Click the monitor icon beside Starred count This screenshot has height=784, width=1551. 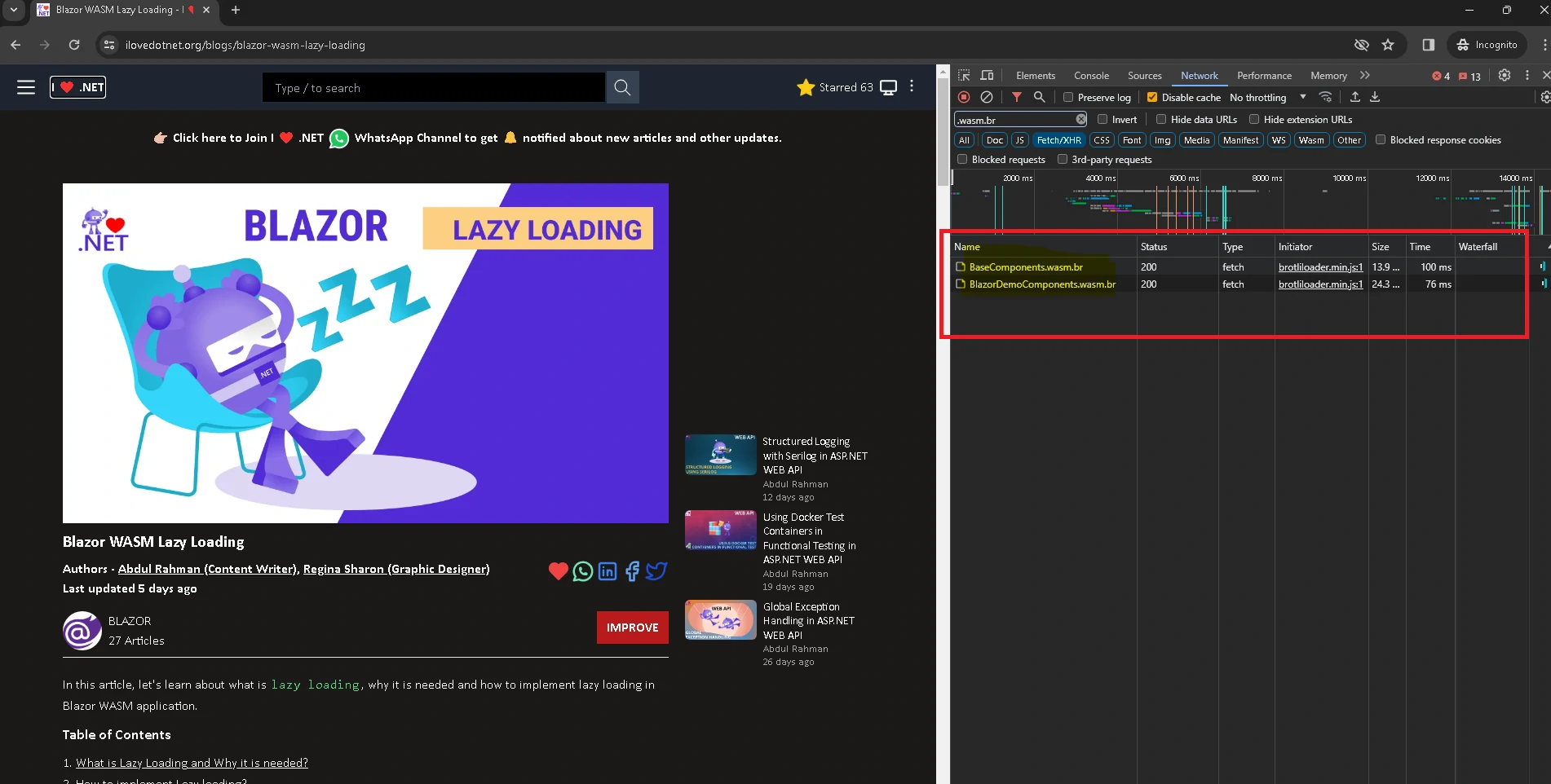click(x=889, y=87)
